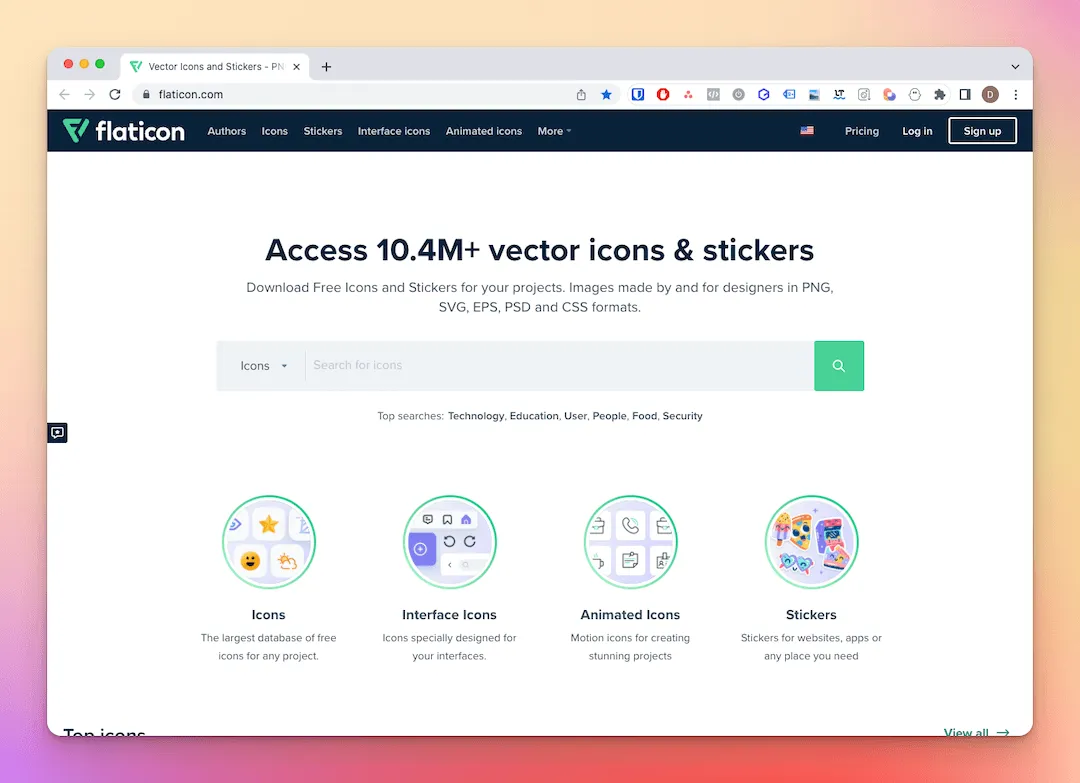Open the screenshot camera extension
Screen dimensions: 1080x783
tap(864, 94)
